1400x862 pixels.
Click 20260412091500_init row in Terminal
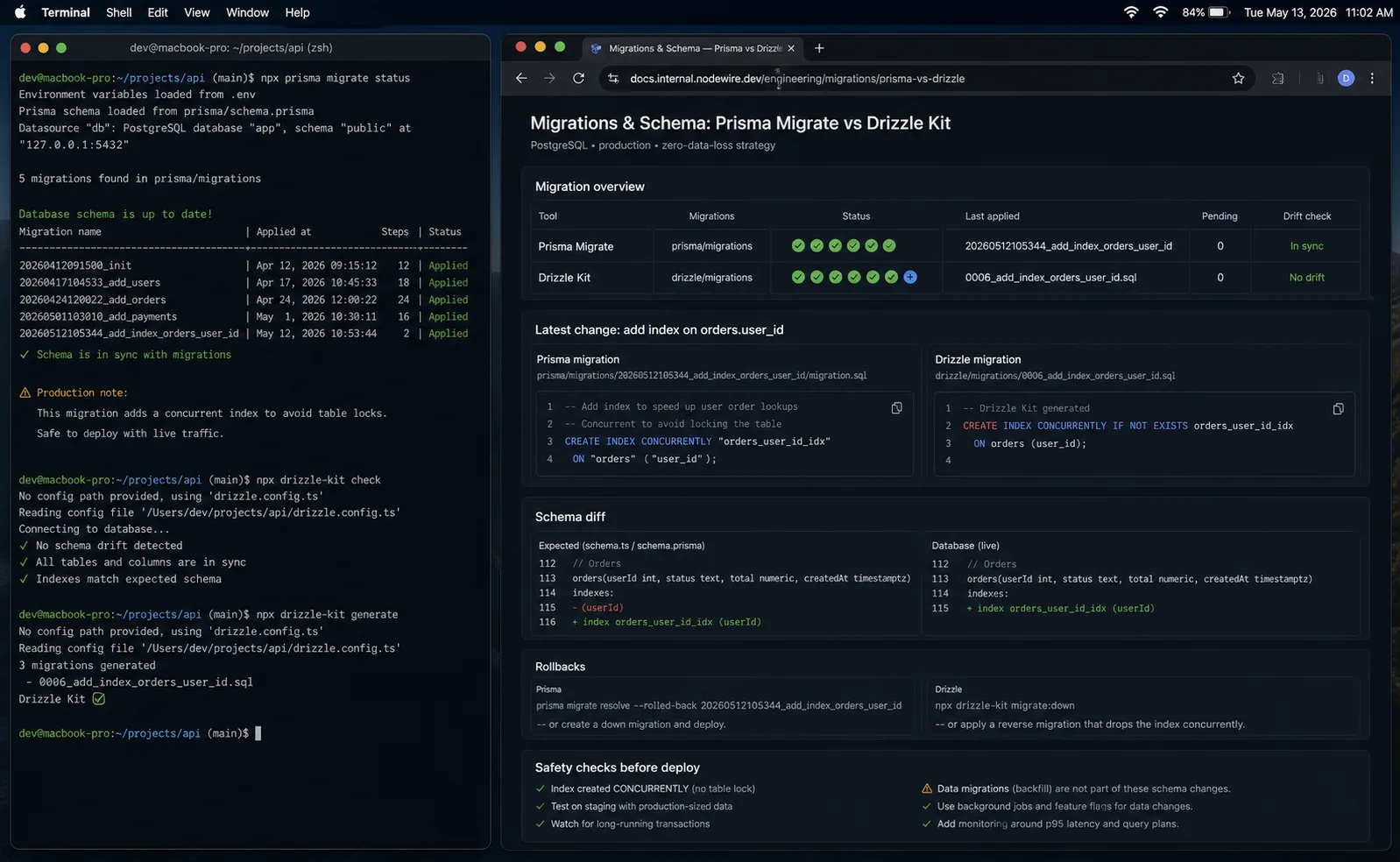coord(244,265)
